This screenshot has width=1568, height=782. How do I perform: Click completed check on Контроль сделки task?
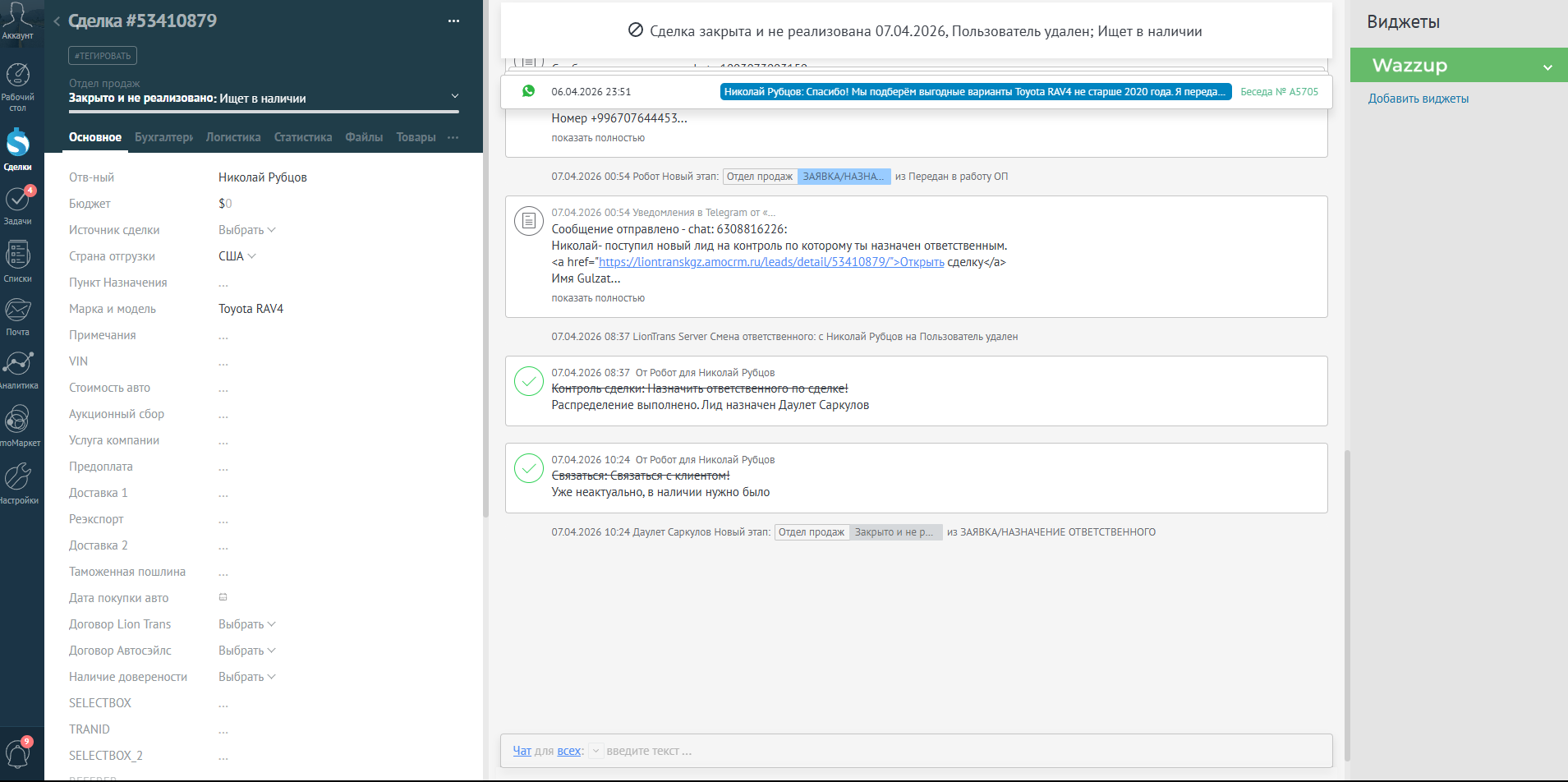(529, 381)
